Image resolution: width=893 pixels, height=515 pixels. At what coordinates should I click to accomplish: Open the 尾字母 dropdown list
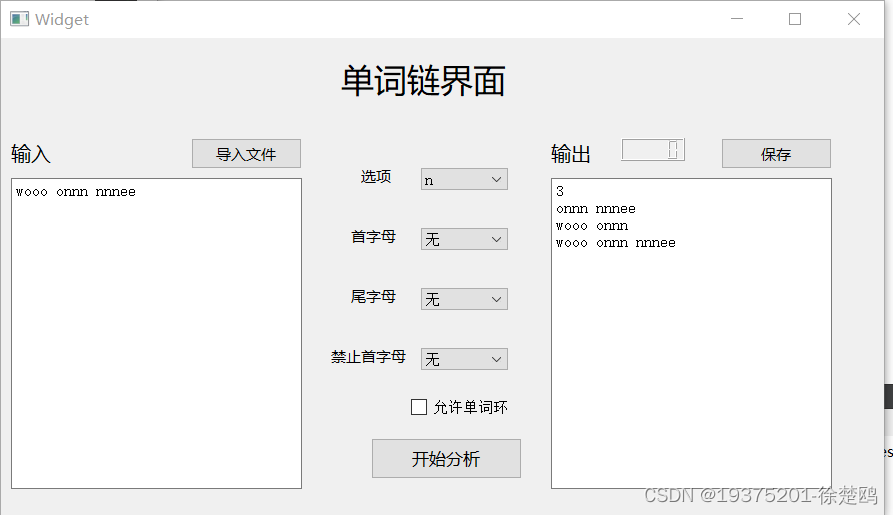464,300
